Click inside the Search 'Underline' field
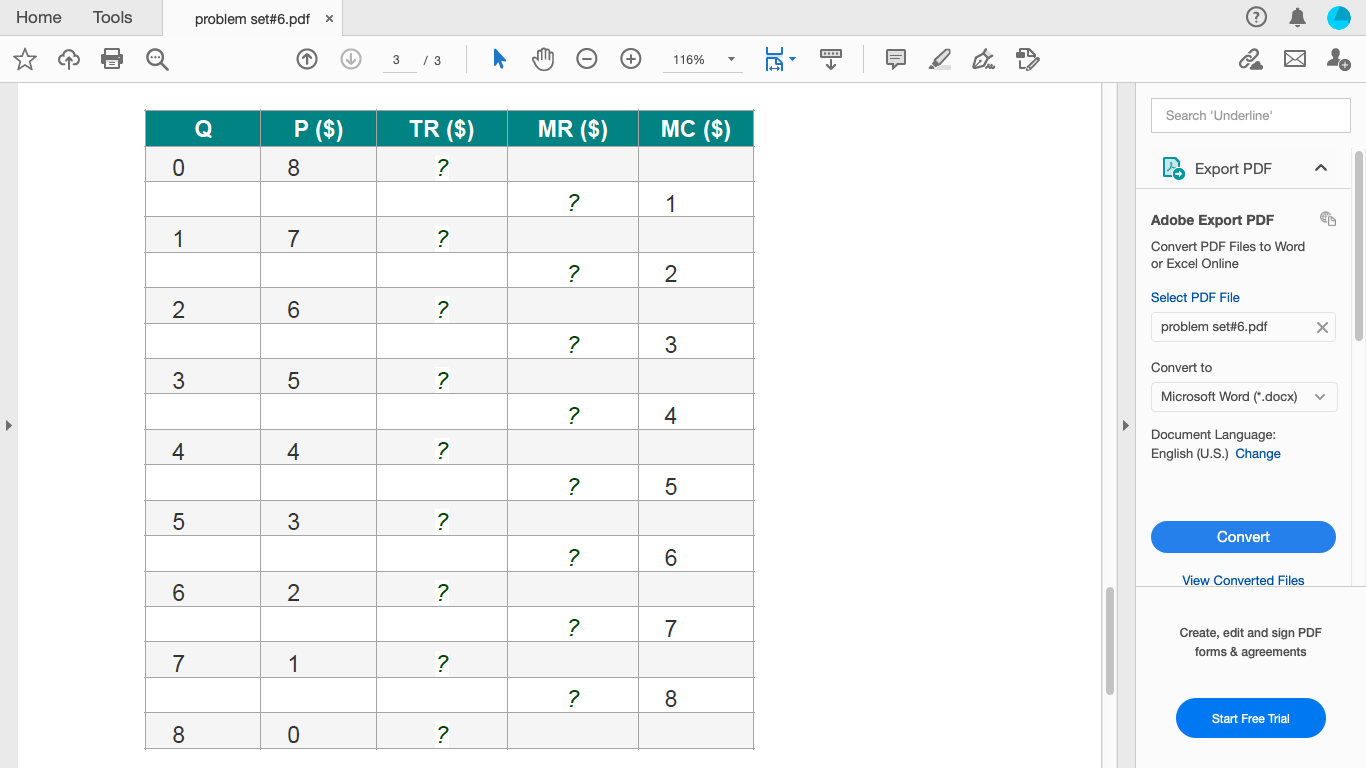The height and width of the screenshot is (768, 1366). (x=1250, y=115)
